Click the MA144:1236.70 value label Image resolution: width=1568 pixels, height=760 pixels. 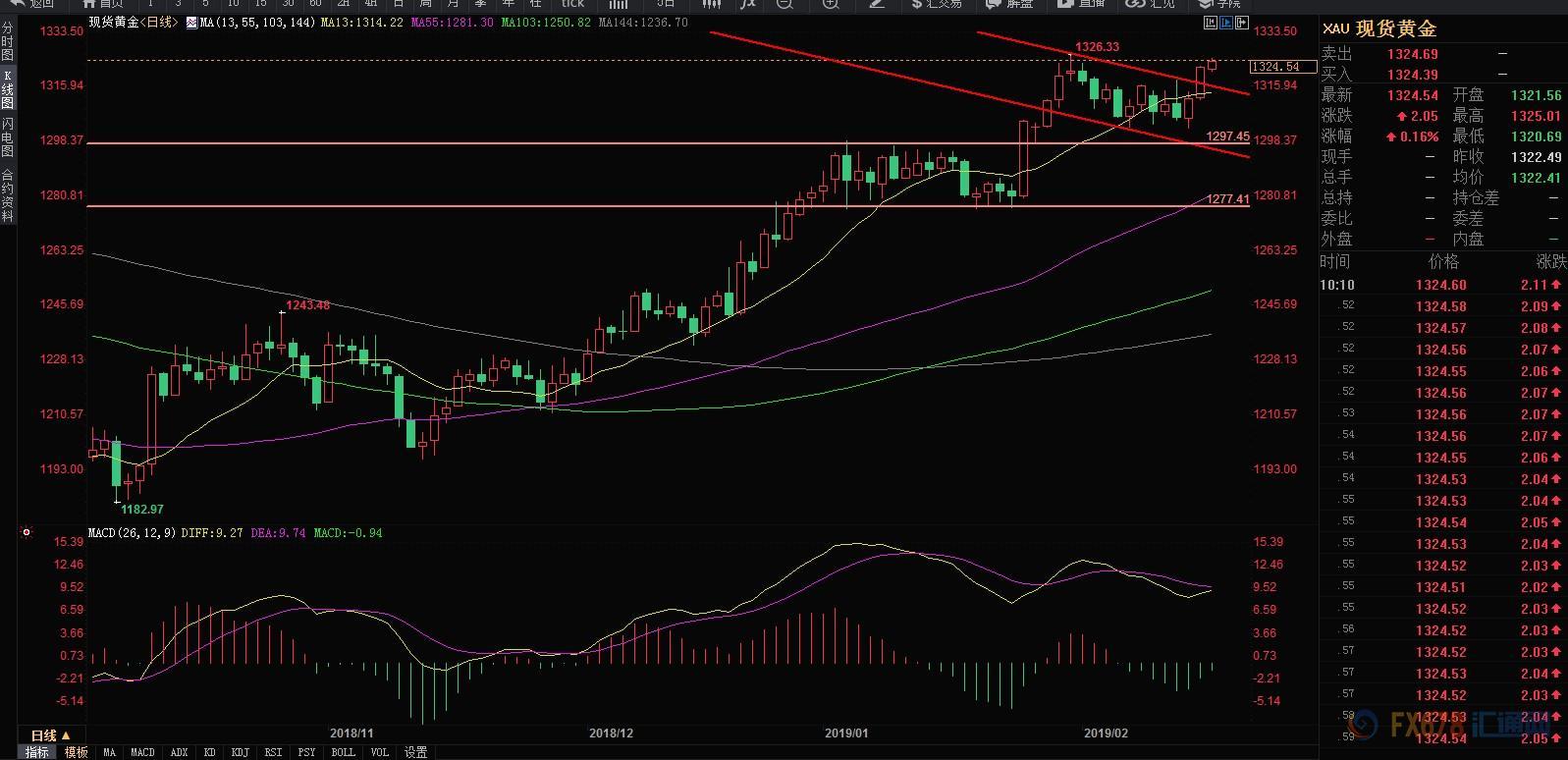[x=643, y=22]
